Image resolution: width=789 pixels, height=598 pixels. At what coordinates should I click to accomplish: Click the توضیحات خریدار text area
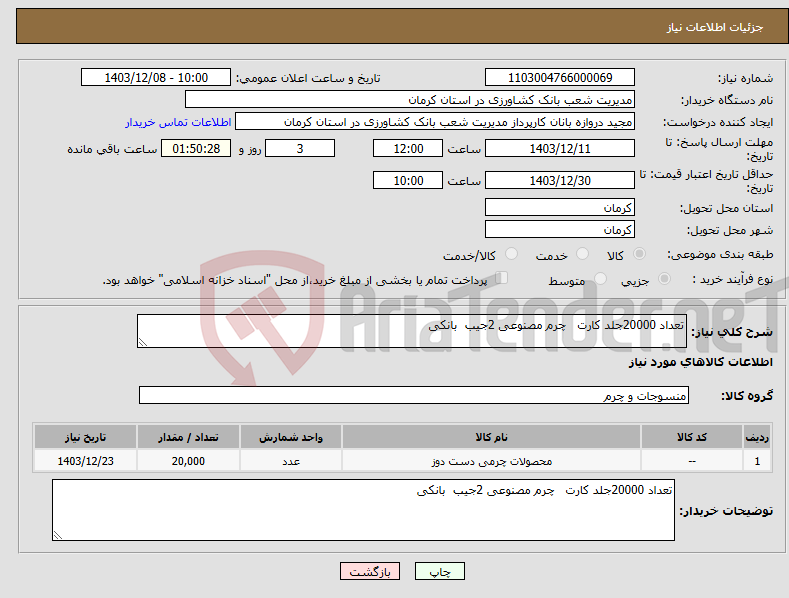tap(363, 510)
